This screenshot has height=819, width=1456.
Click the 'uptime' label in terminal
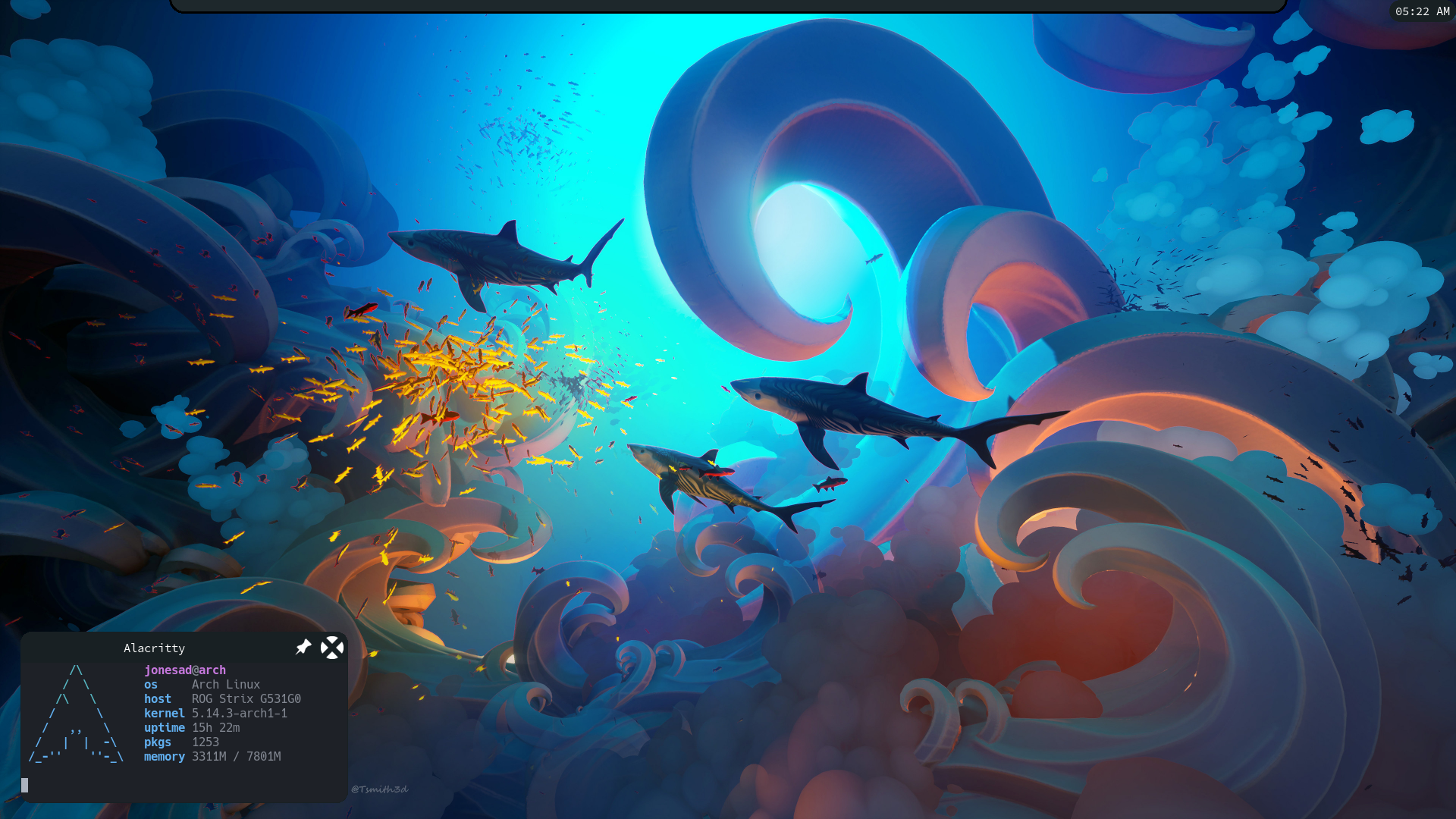point(165,728)
